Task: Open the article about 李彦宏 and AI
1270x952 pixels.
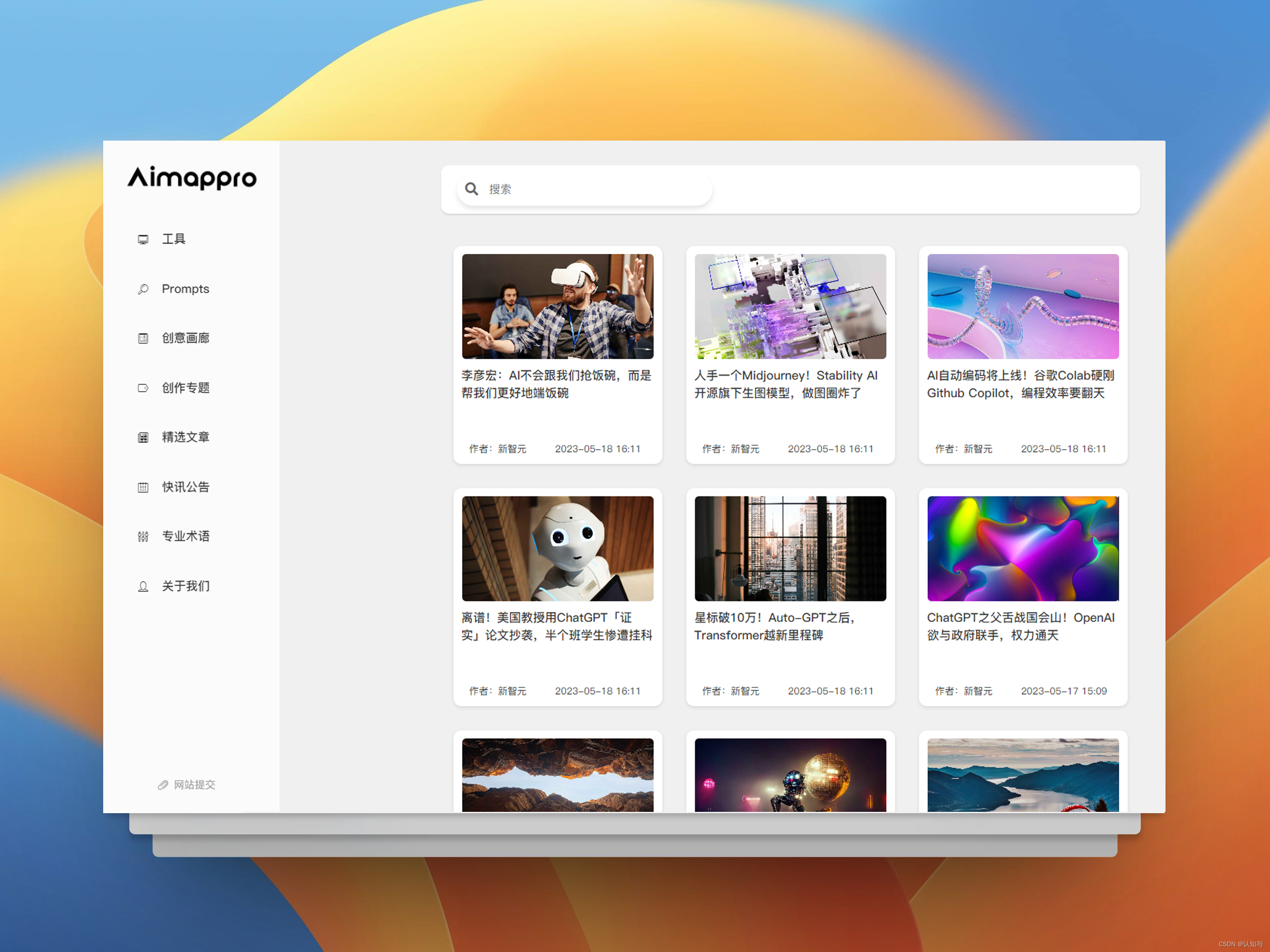Action: (557, 384)
